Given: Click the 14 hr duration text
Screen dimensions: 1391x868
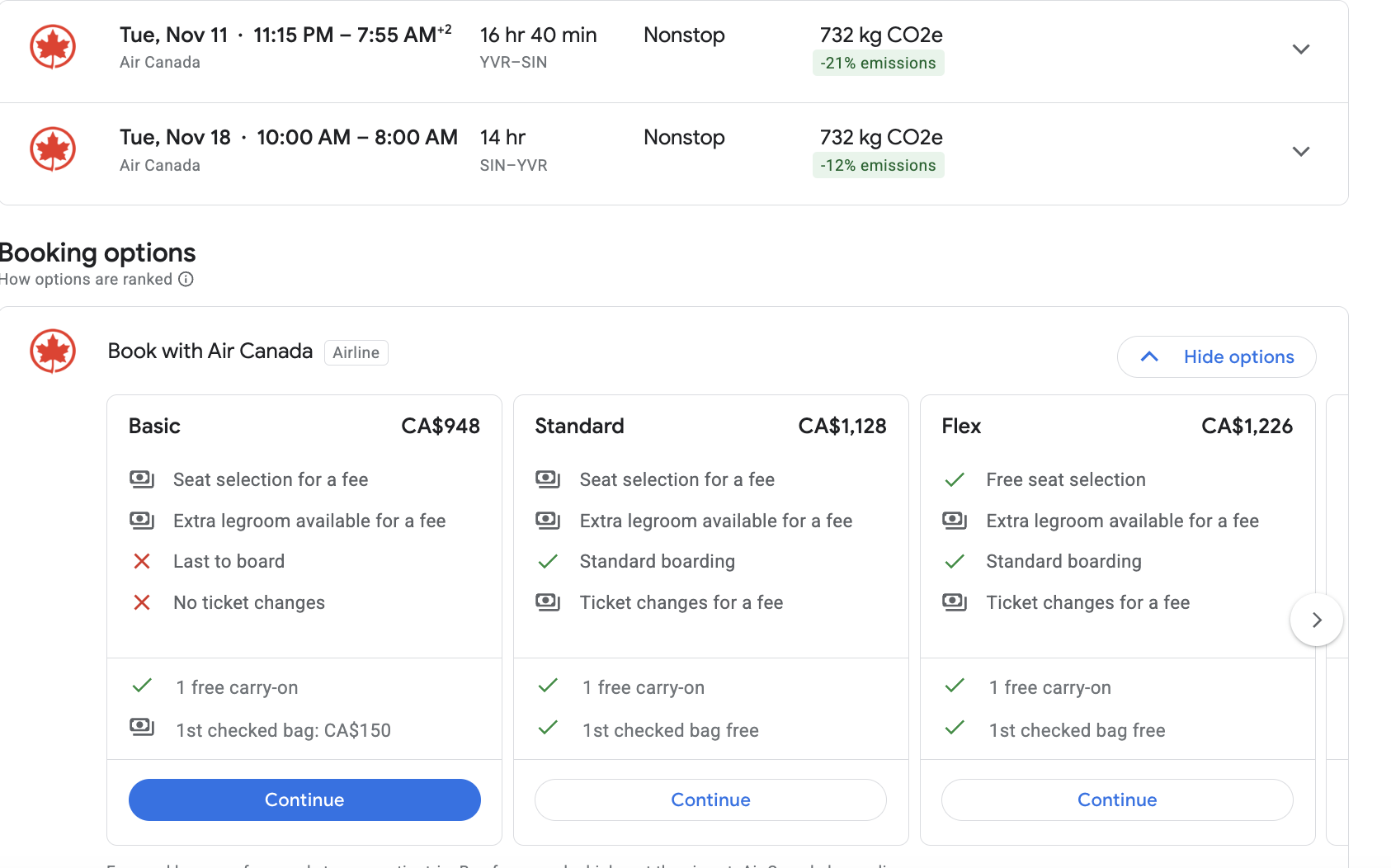Looking at the screenshot, I should click(x=502, y=137).
